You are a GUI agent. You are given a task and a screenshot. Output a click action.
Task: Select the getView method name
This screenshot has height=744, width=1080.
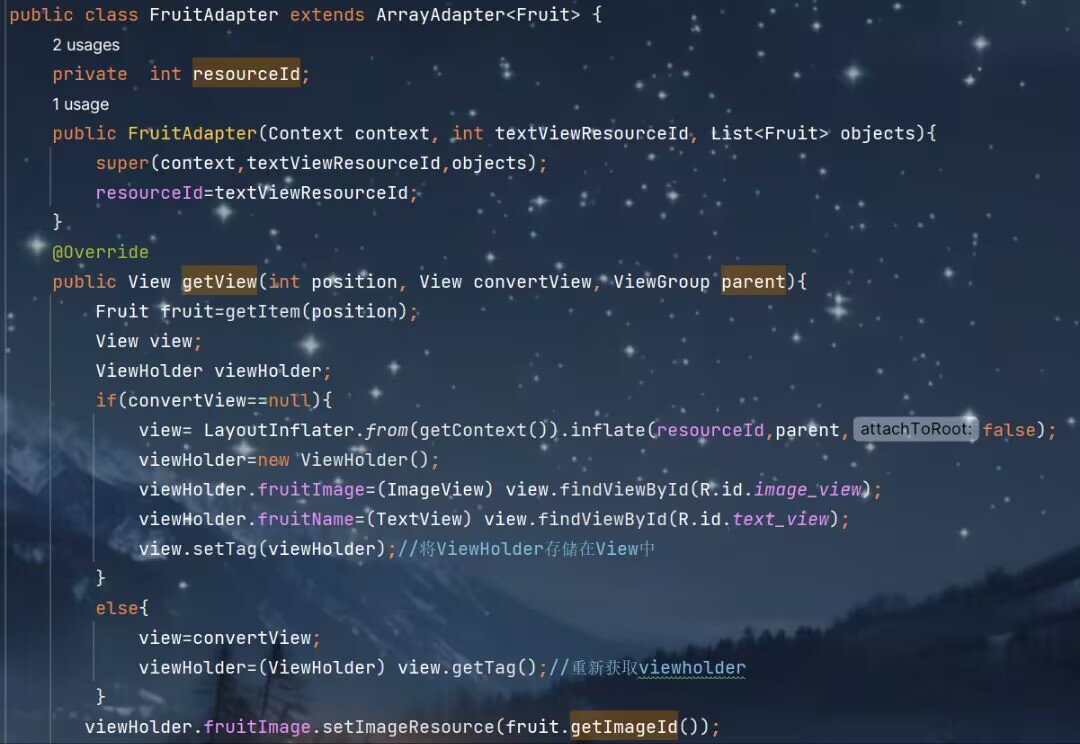point(219,281)
